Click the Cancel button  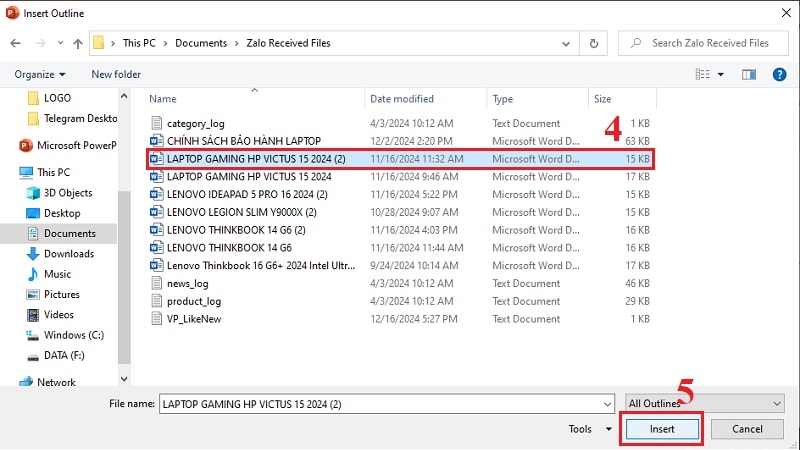[x=747, y=429]
